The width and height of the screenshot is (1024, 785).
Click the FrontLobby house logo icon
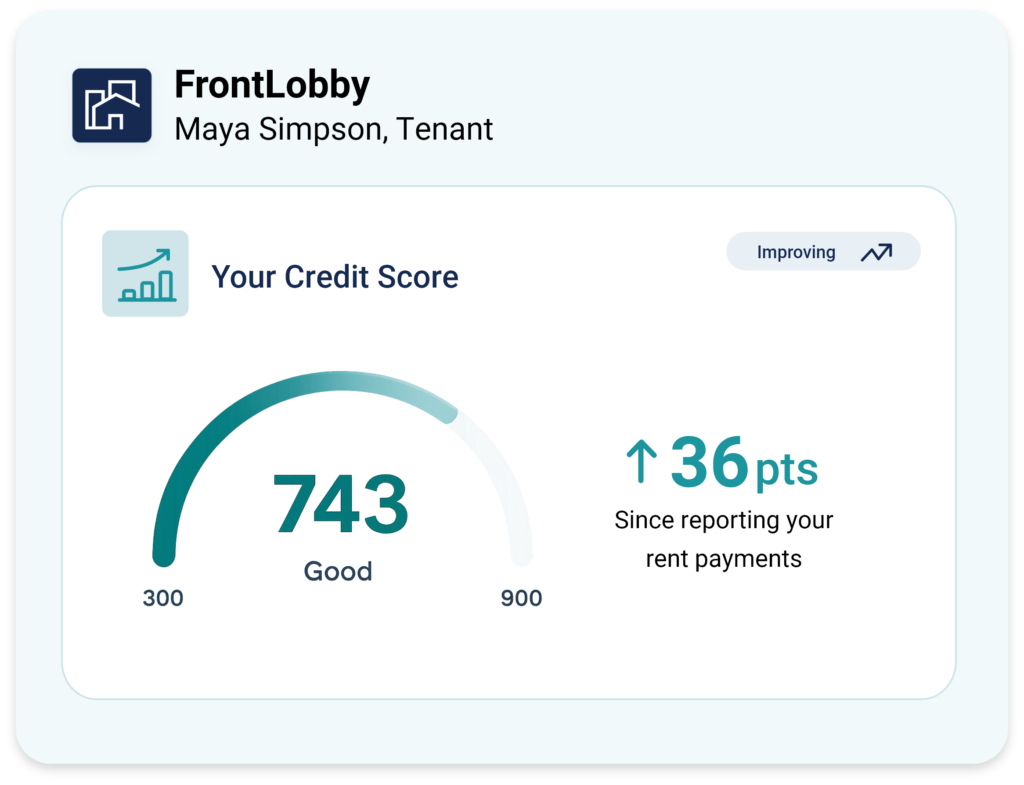[112, 105]
